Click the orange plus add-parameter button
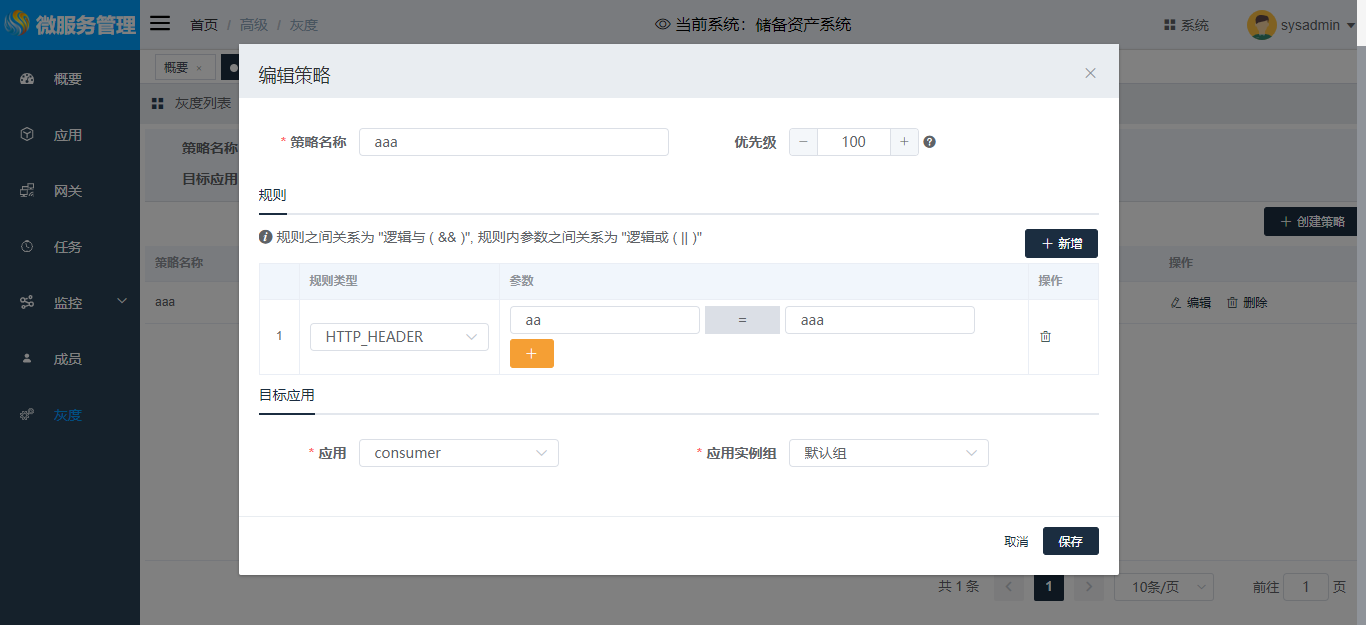Image resolution: width=1366 pixels, height=625 pixels. click(x=531, y=354)
